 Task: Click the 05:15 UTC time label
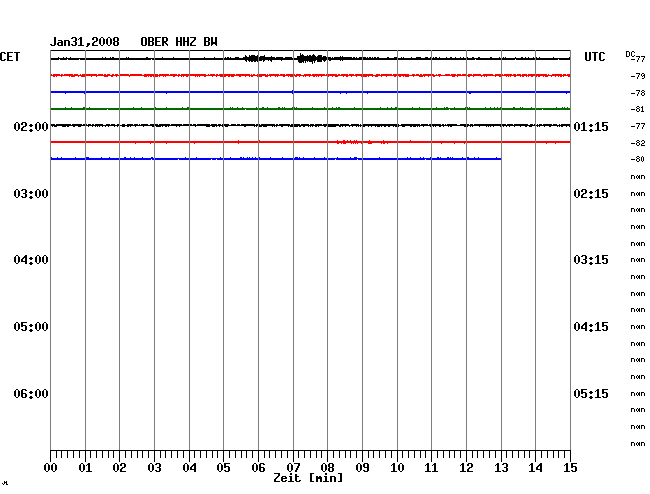(x=591, y=393)
